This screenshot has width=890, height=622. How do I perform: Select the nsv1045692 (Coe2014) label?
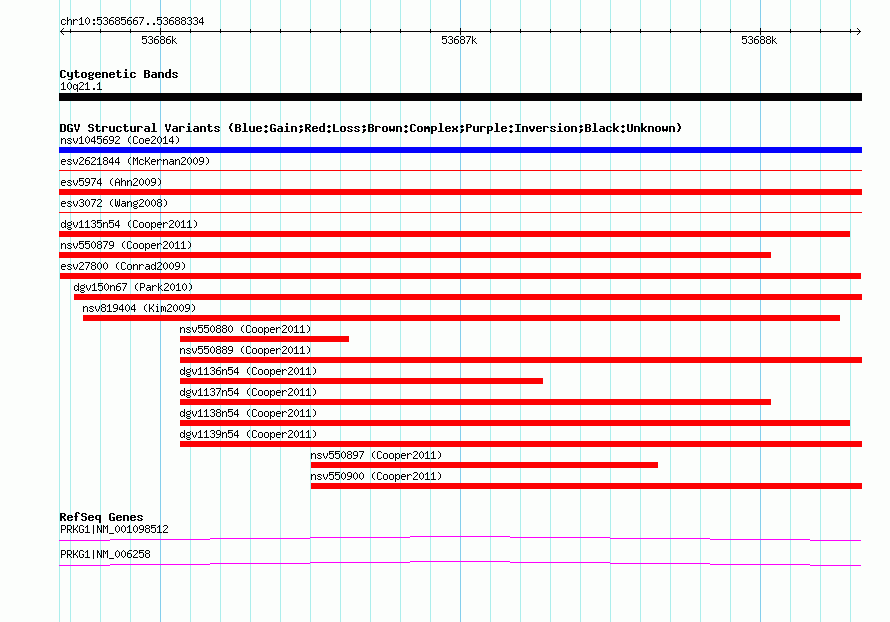coord(120,140)
